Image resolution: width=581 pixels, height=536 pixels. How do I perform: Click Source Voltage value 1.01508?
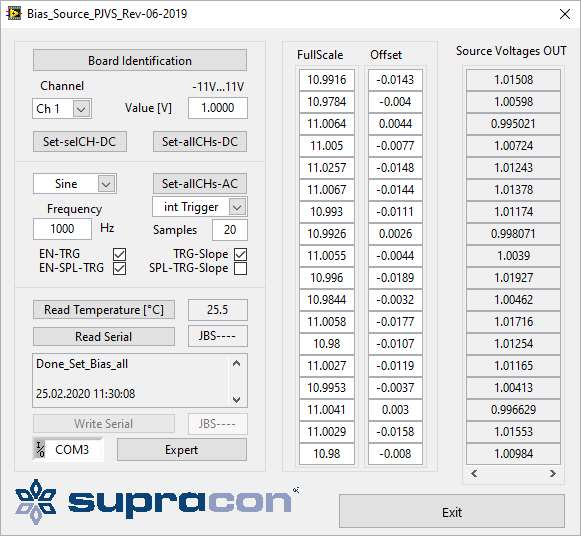pyautogui.click(x=513, y=80)
